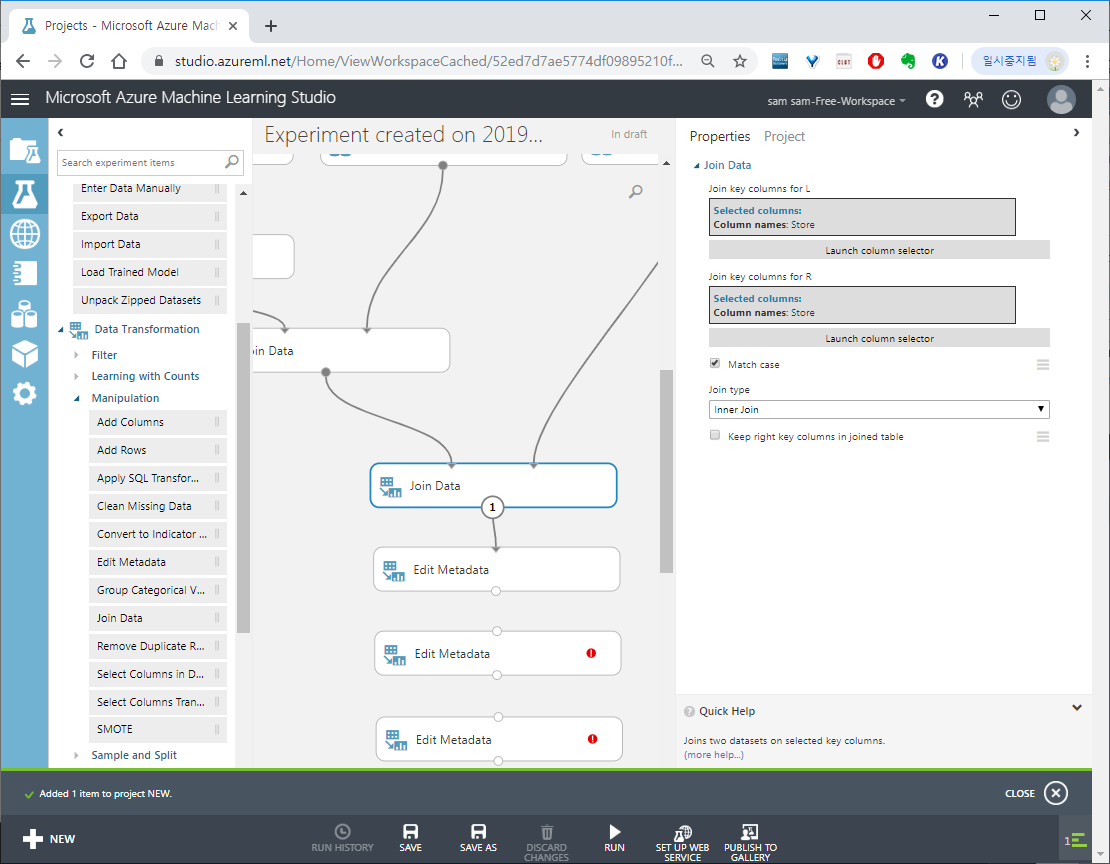Close the notification message bar
Viewport: 1110px width, 864px height.
tap(1055, 793)
